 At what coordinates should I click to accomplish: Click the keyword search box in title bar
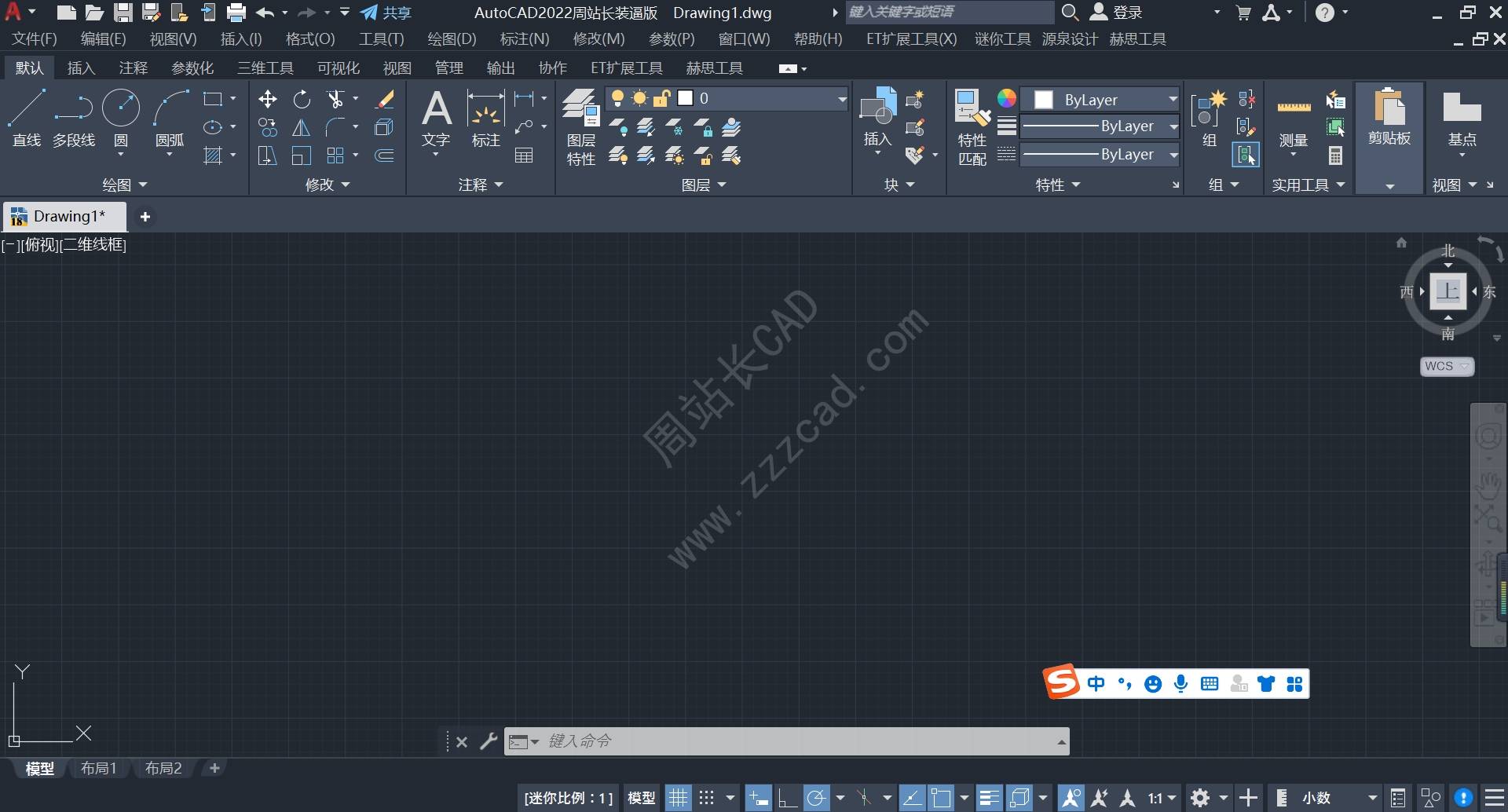950,13
